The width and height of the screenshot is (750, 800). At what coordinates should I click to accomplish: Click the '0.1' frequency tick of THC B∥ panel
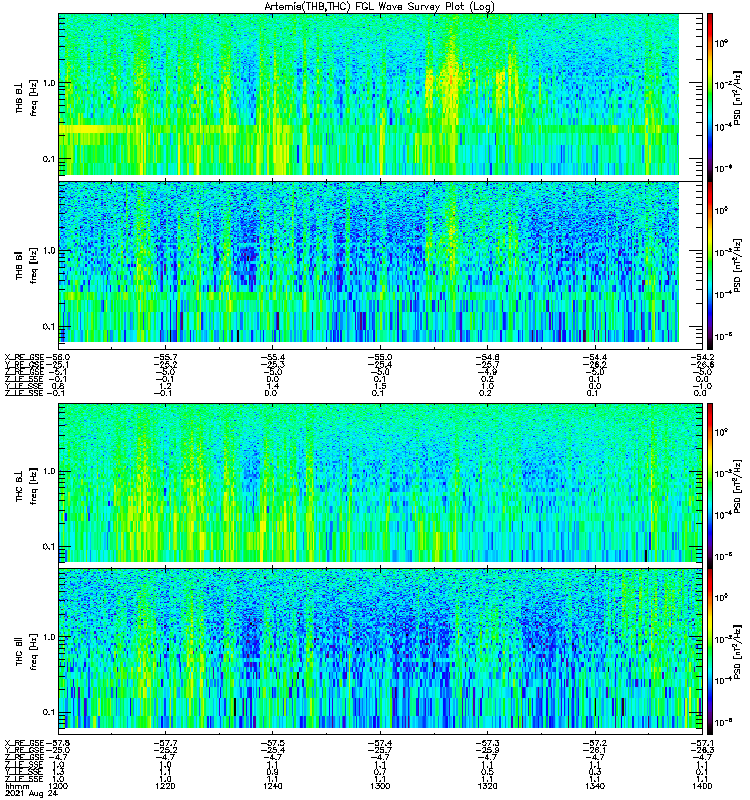(49, 712)
